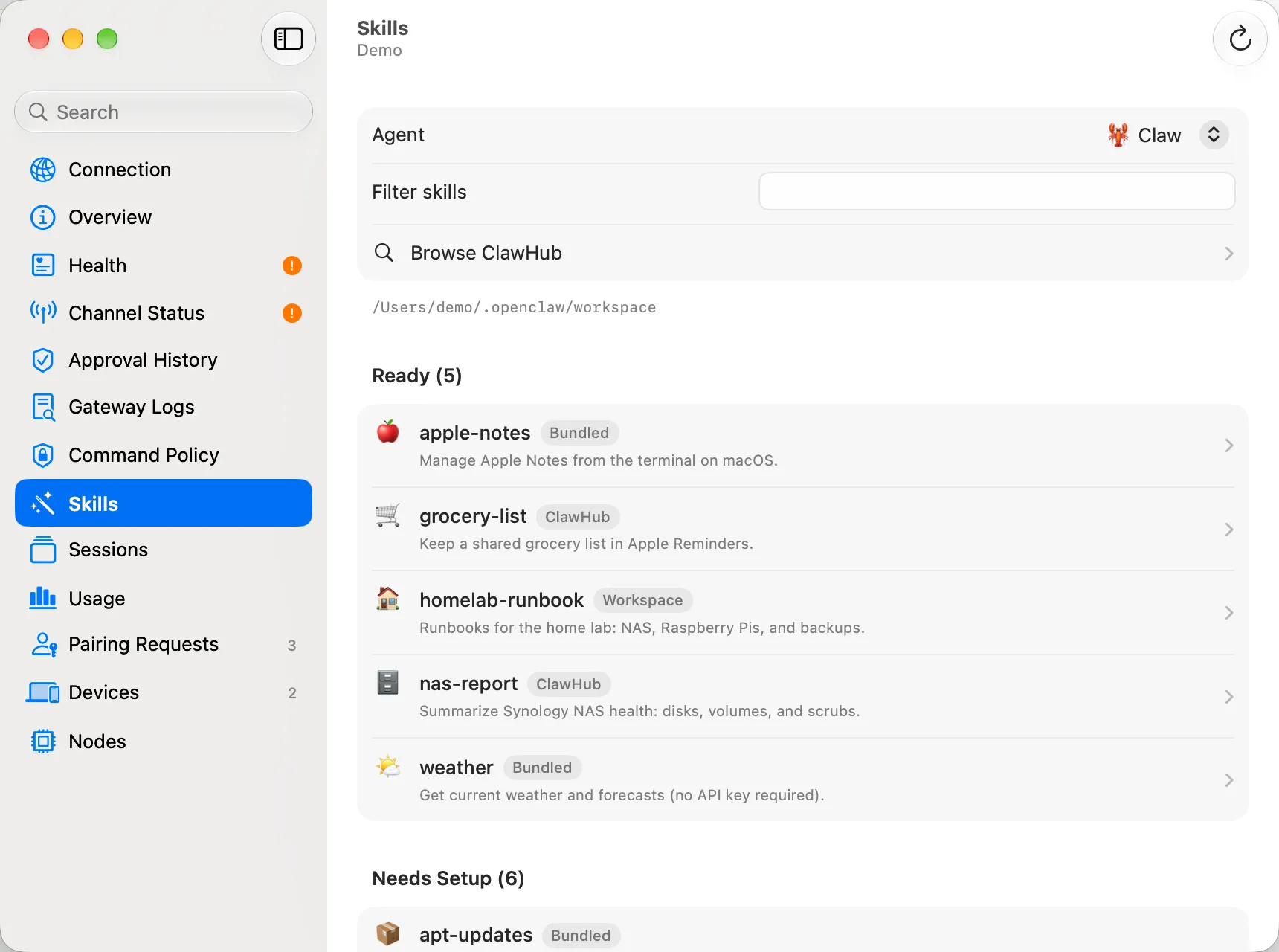Open the grocery-list skill name
This screenshot has height=952, width=1279.
[x=473, y=516]
